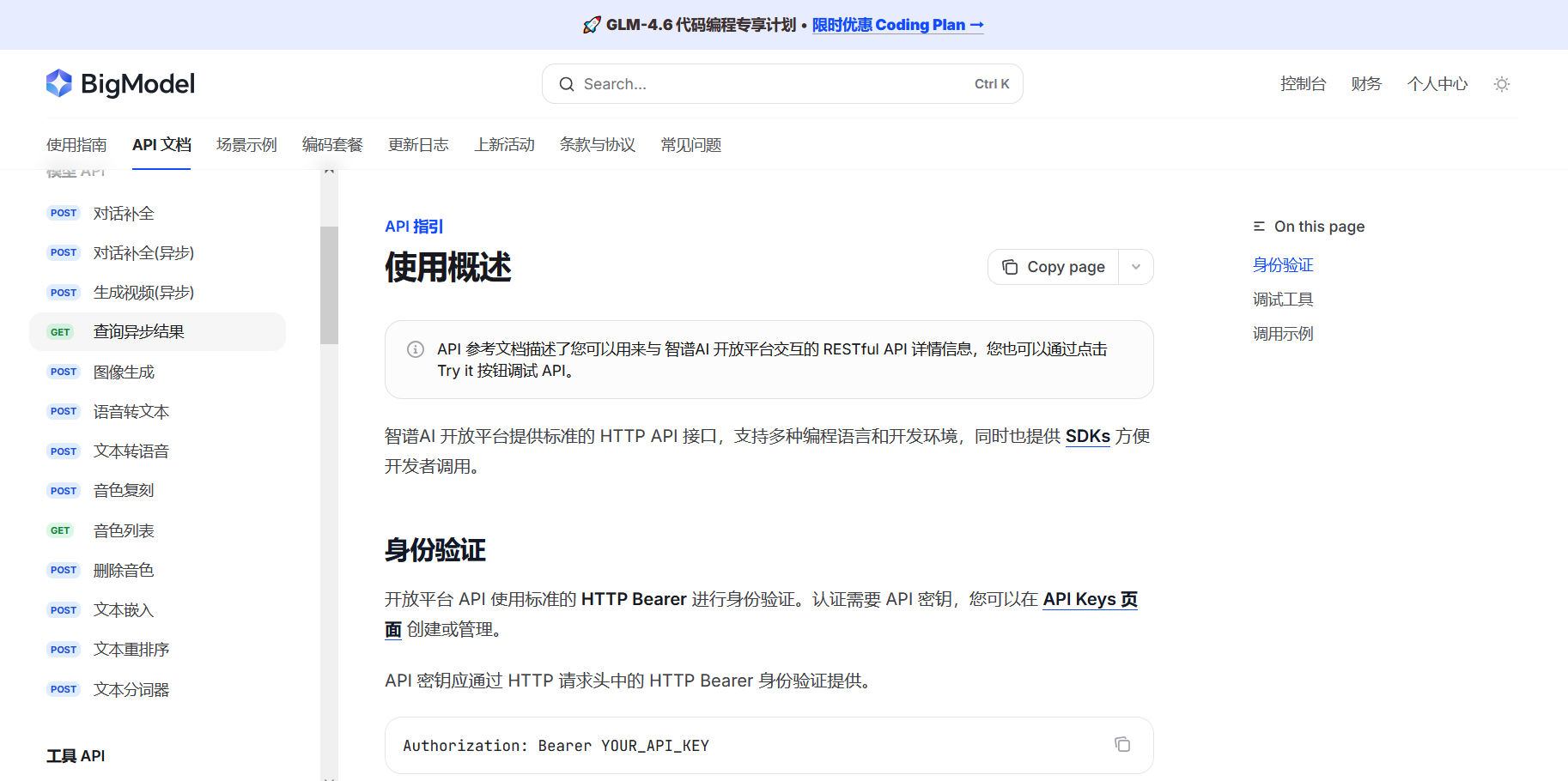
Task: Open 音色复刻 endpoint
Action: point(158,491)
